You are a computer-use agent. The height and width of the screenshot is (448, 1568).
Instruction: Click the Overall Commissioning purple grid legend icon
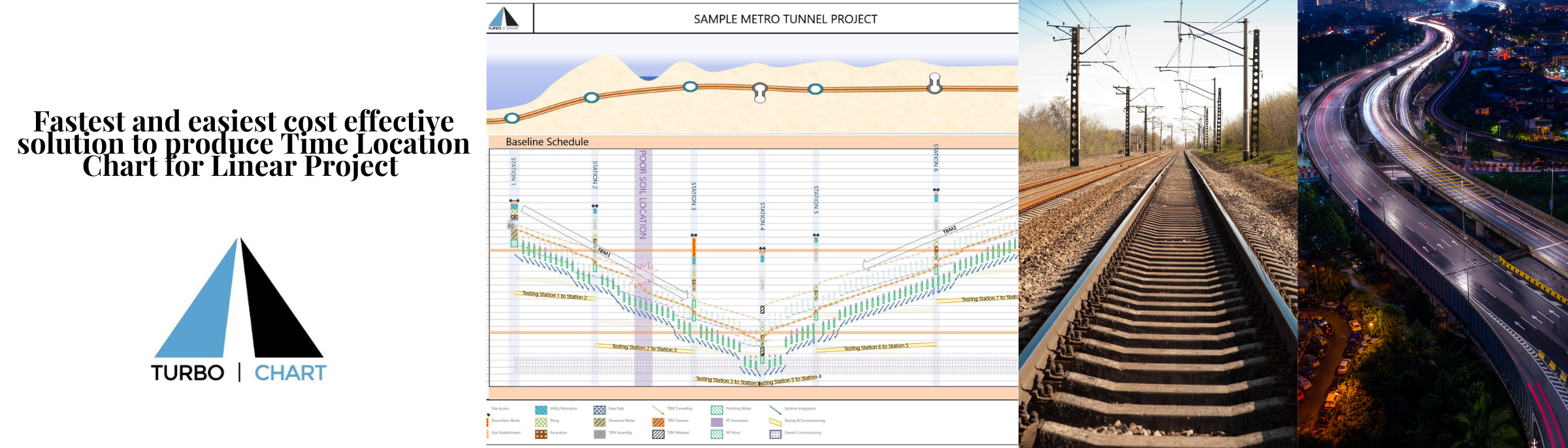click(x=776, y=434)
